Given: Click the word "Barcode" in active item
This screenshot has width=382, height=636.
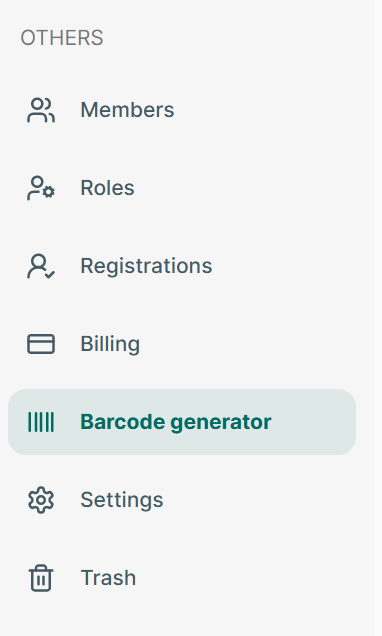Looking at the screenshot, I should [x=123, y=422].
